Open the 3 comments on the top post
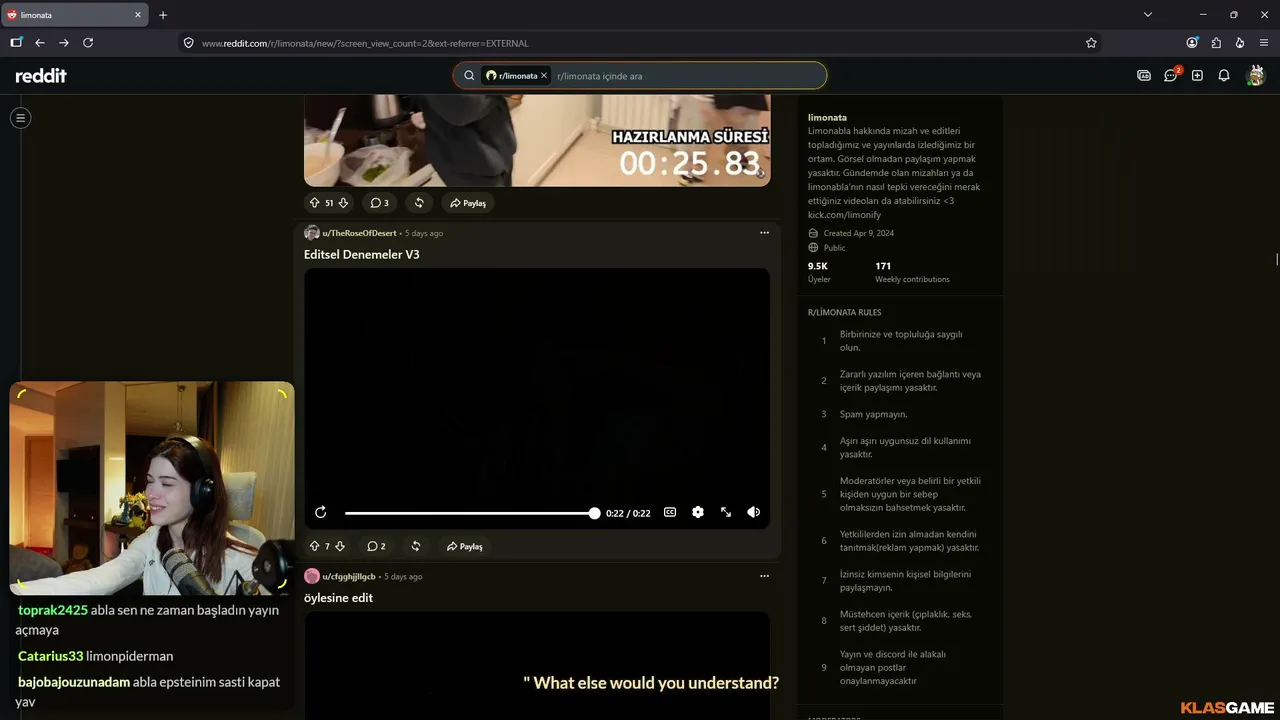This screenshot has height=720, width=1280. pos(380,203)
